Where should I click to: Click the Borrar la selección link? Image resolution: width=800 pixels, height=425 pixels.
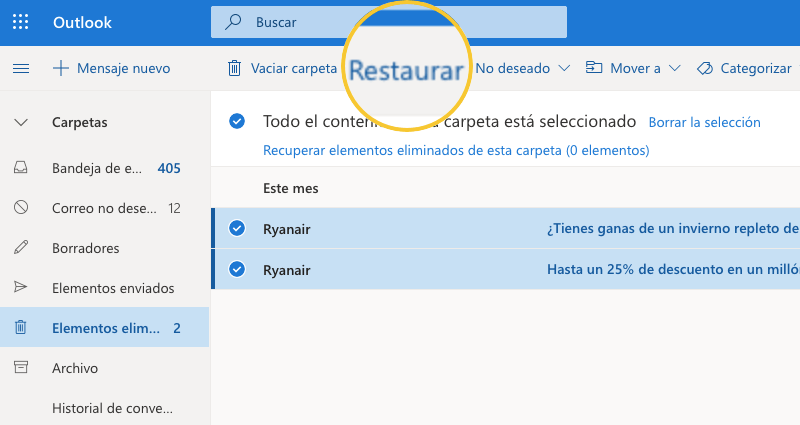coord(704,122)
